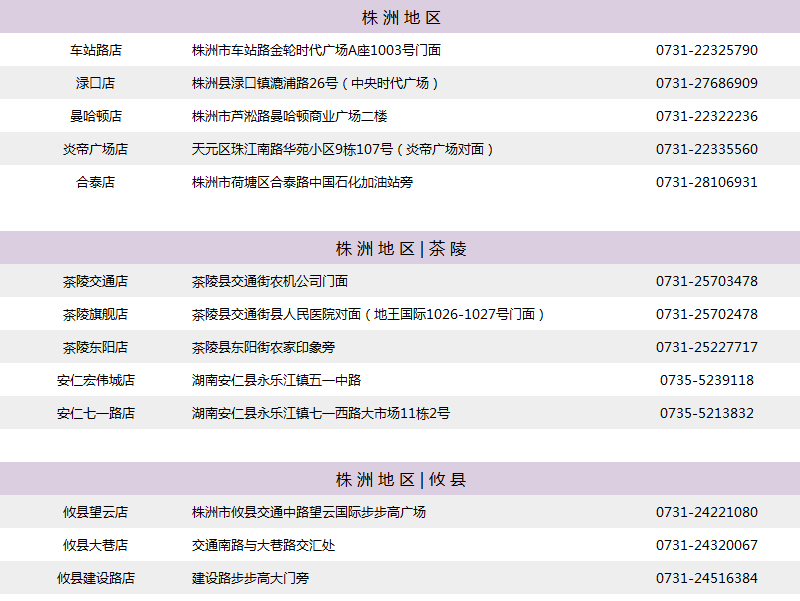The height and width of the screenshot is (601, 800).
Task: Click the 株洲地区|攸县 section header
Action: (x=400, y=479)
